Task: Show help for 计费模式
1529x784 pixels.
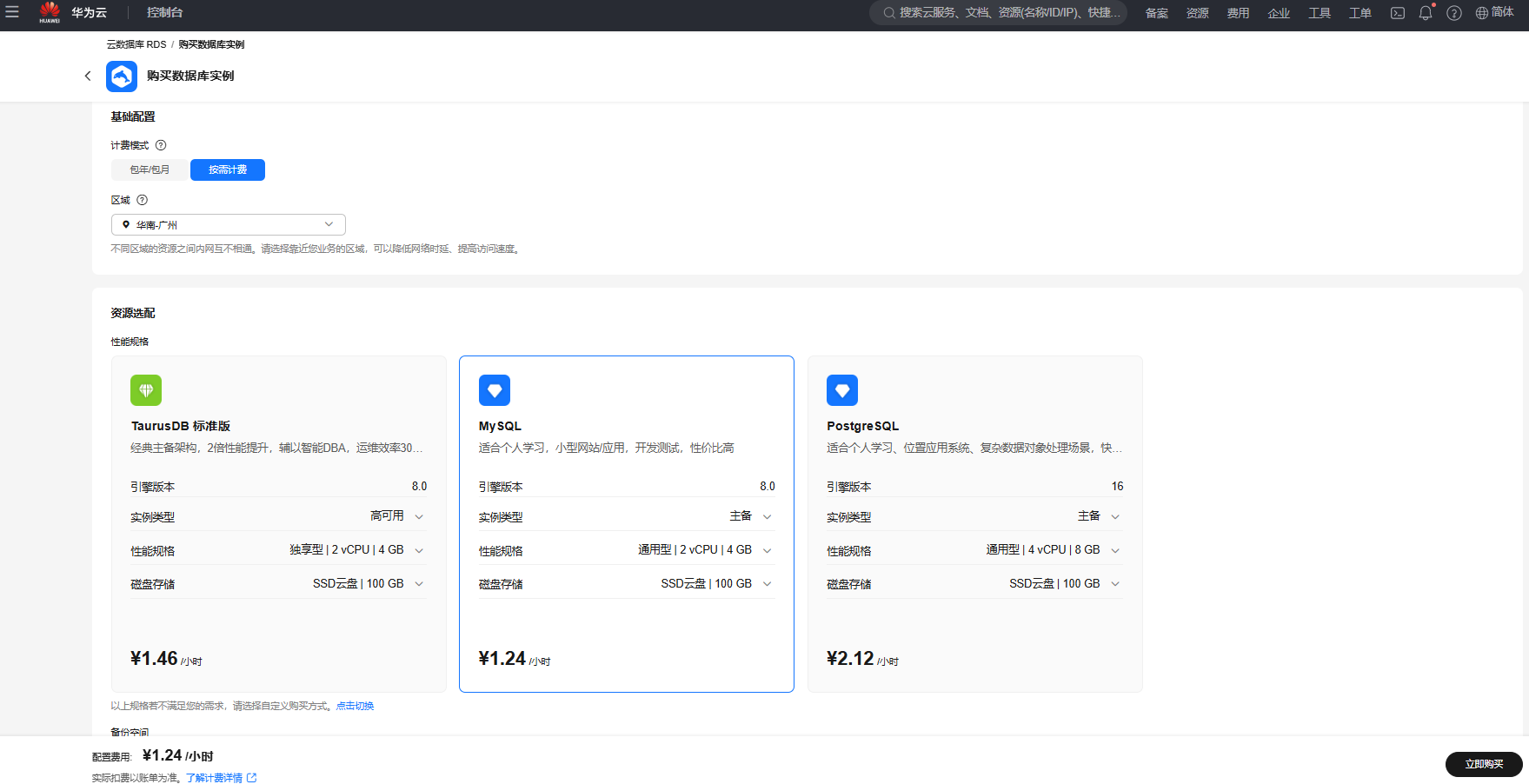Action: click(161, 145)
